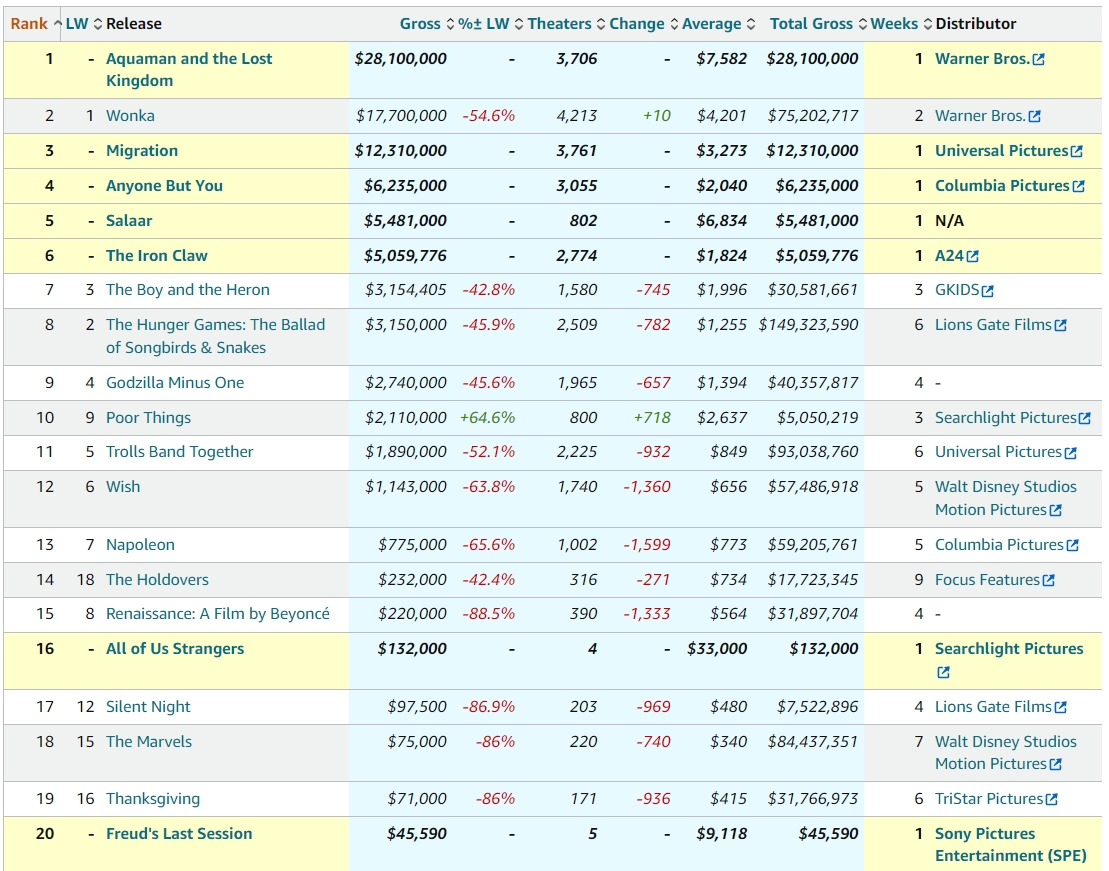The width and height of the screenshot is (1109, 871).
Task: Click external link icon after TriStar Pictures
Action: pyautogui.click(x=1051, y=800)
